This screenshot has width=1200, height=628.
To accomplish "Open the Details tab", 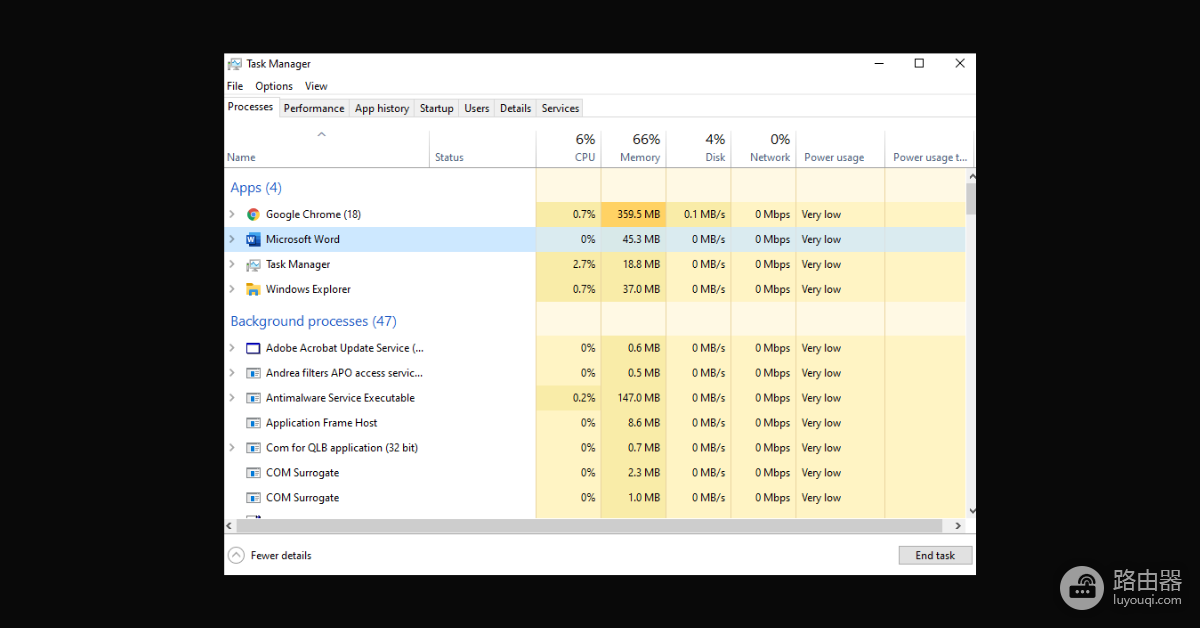I will pyautogui.click(x=516, y=108).
